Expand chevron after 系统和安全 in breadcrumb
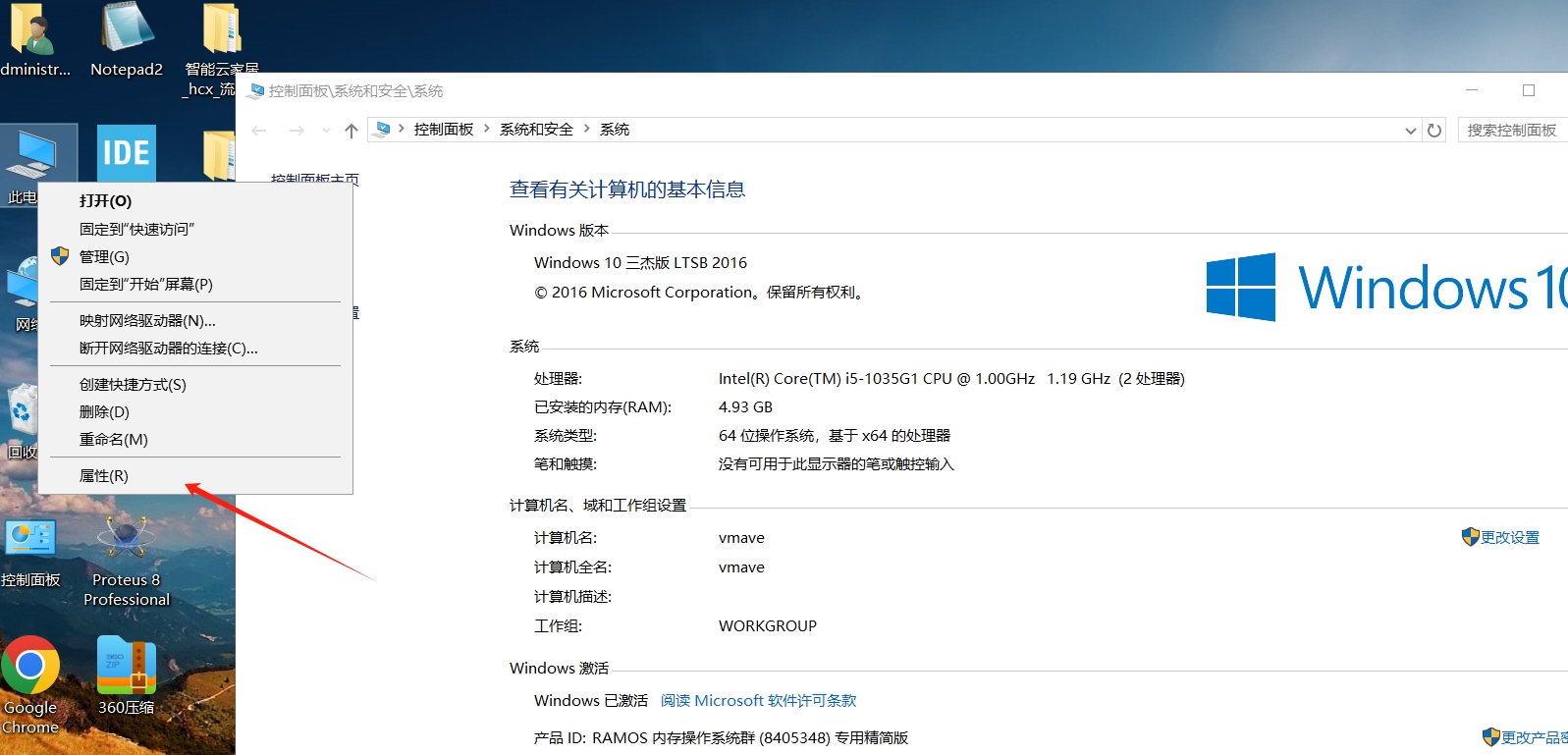1568x755 pixels. (587, 129)
